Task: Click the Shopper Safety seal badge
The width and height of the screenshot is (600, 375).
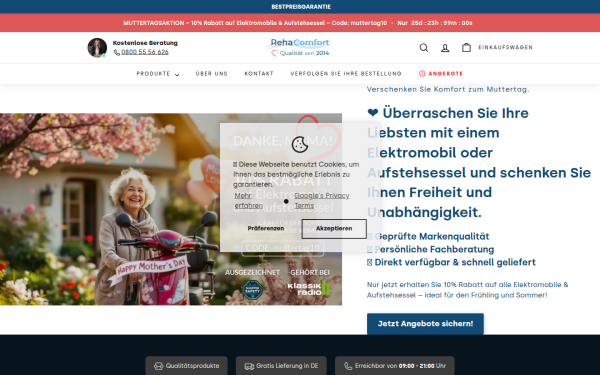Action: coord(252,289)
